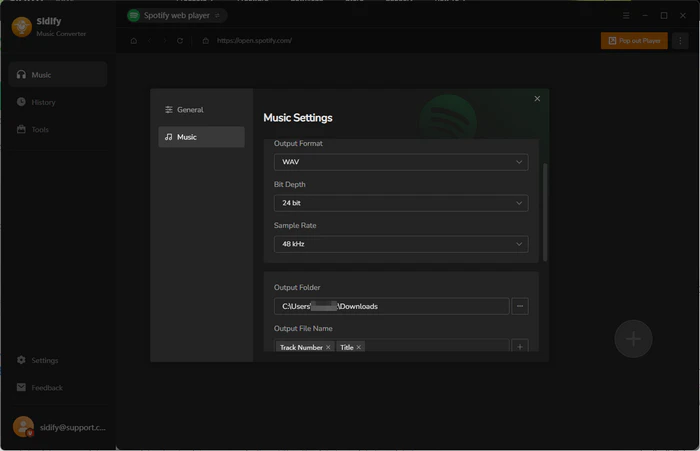
Task: Click the settings dialog scrollbar
Action: 545,213
